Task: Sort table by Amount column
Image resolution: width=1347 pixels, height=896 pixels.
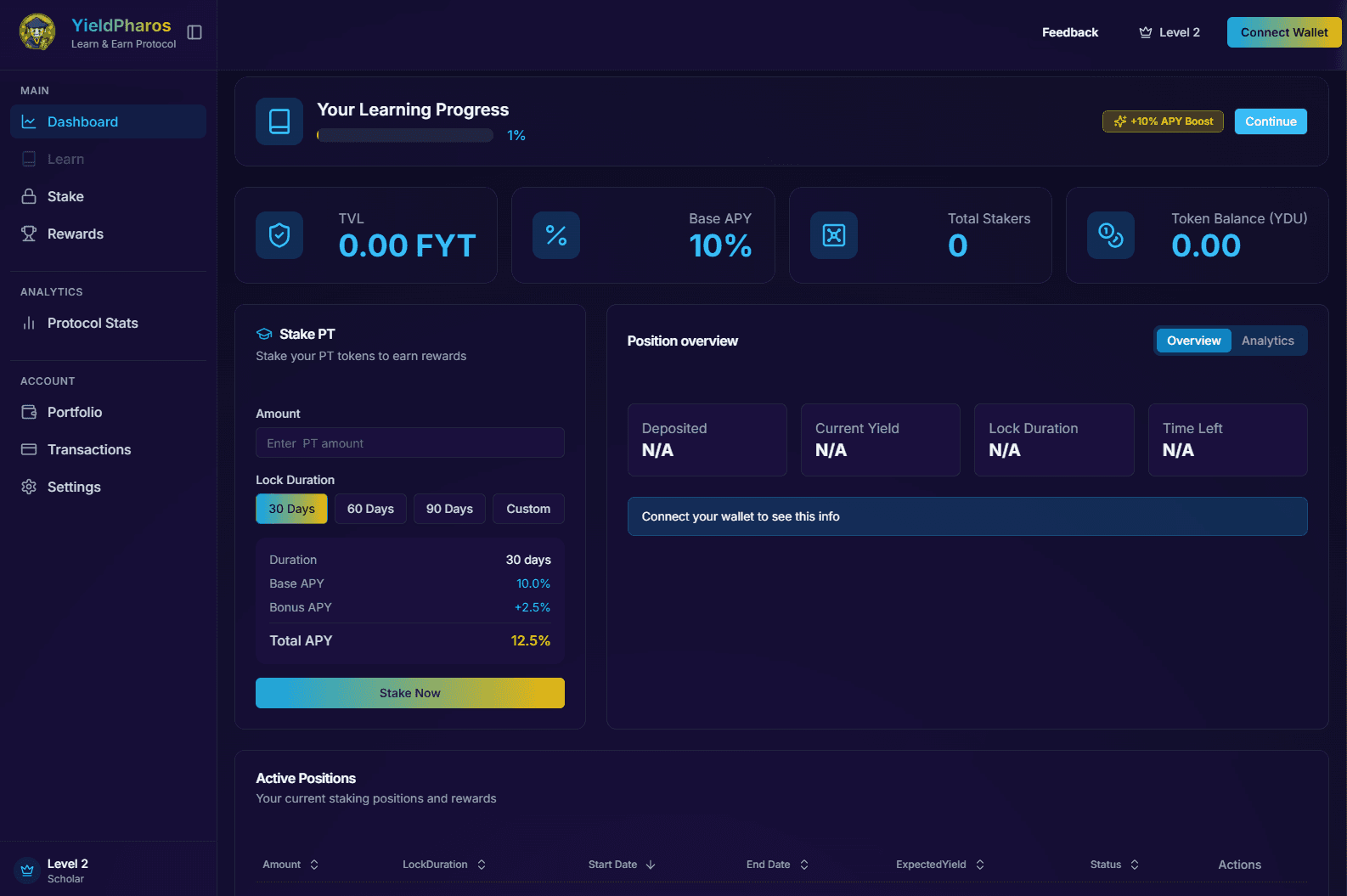Action: (x=290, y=865)
